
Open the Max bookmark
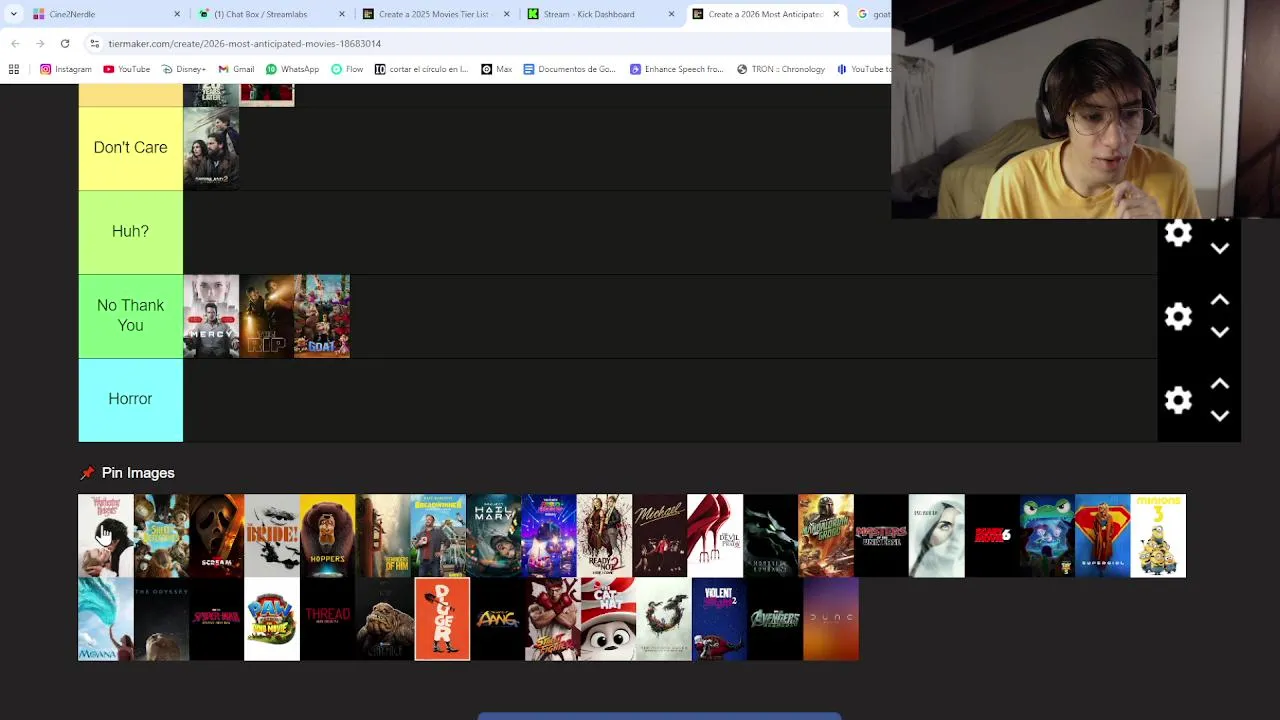click(x=497, y=69)
